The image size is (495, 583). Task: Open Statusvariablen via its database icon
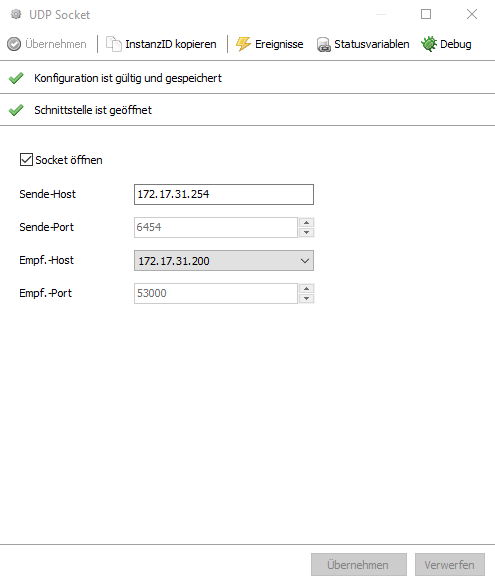[x=324, y=45]
